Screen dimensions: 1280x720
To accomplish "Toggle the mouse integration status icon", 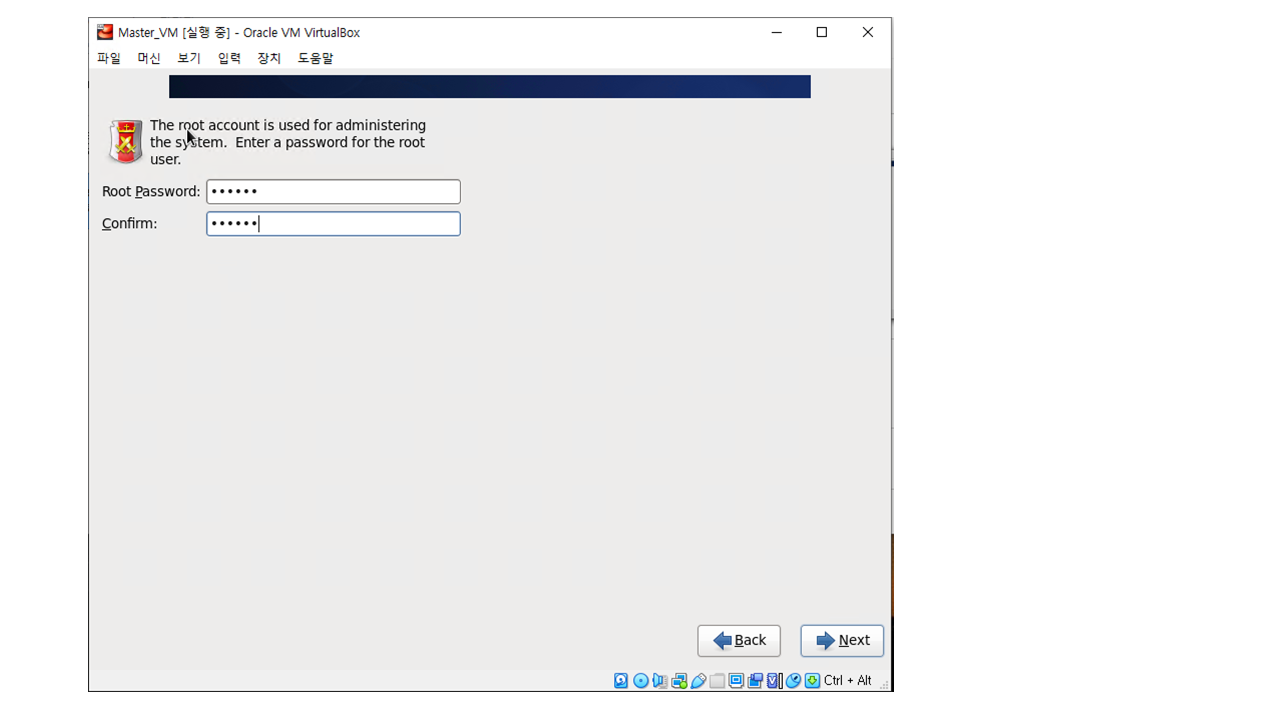I will 793,681.
